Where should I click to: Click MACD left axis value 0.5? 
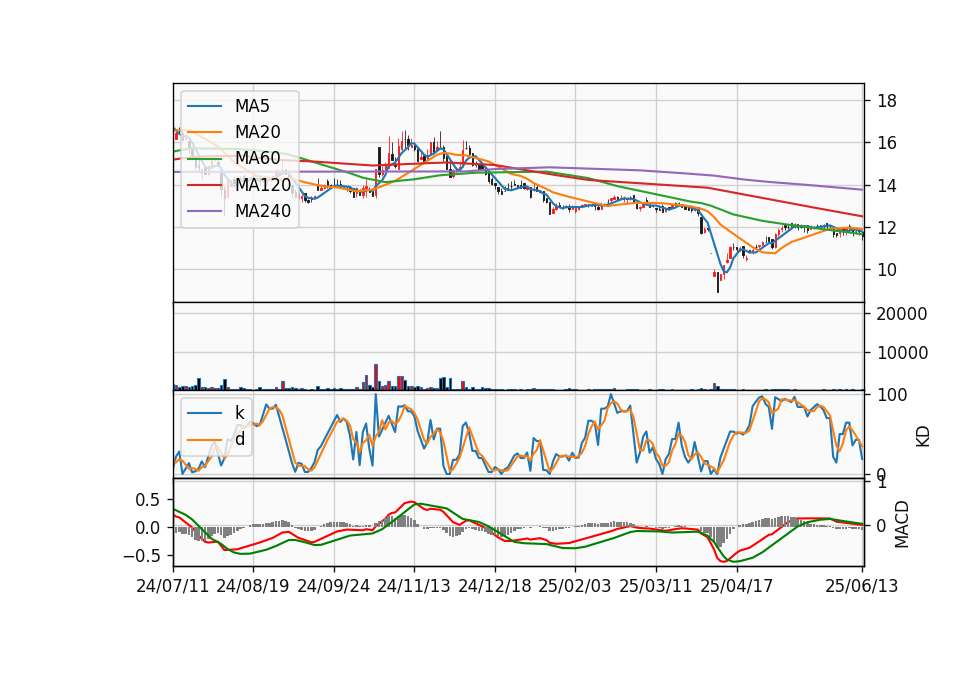[147, 500]
